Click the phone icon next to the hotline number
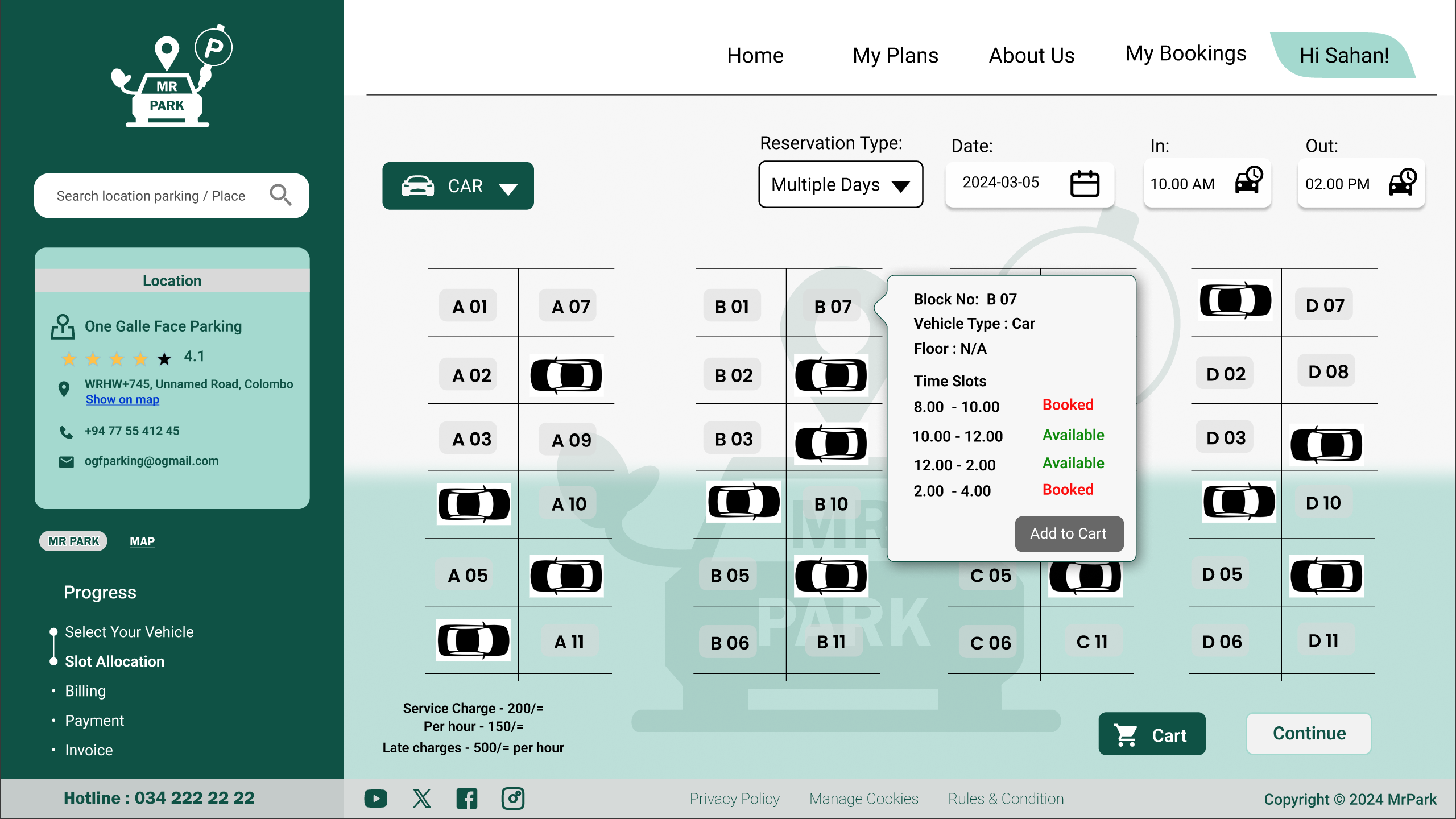Viewport: 1456px width, 819px height. tap(67, 432)
